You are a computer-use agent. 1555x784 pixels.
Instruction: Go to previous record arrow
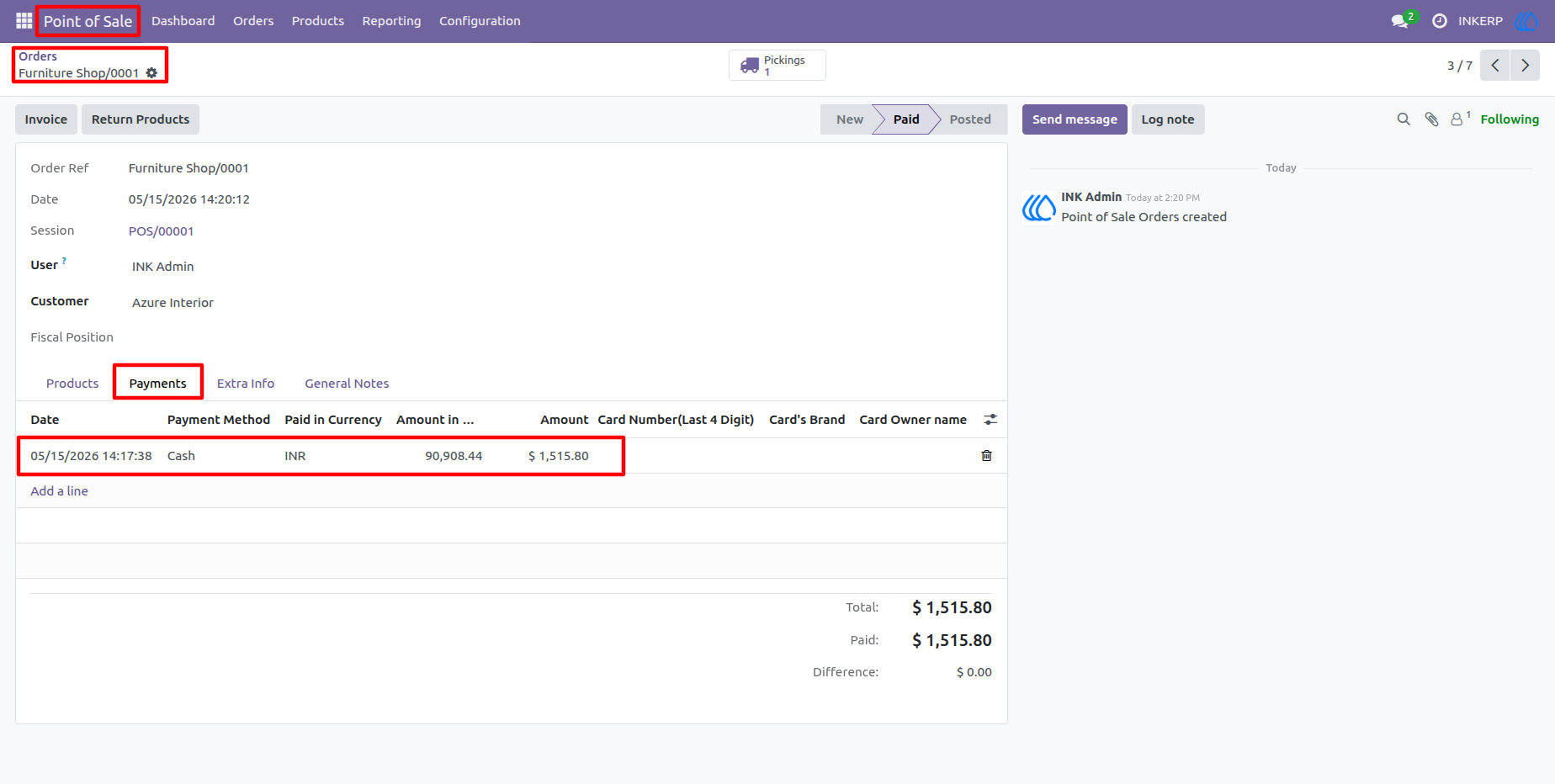(1495, 65)
